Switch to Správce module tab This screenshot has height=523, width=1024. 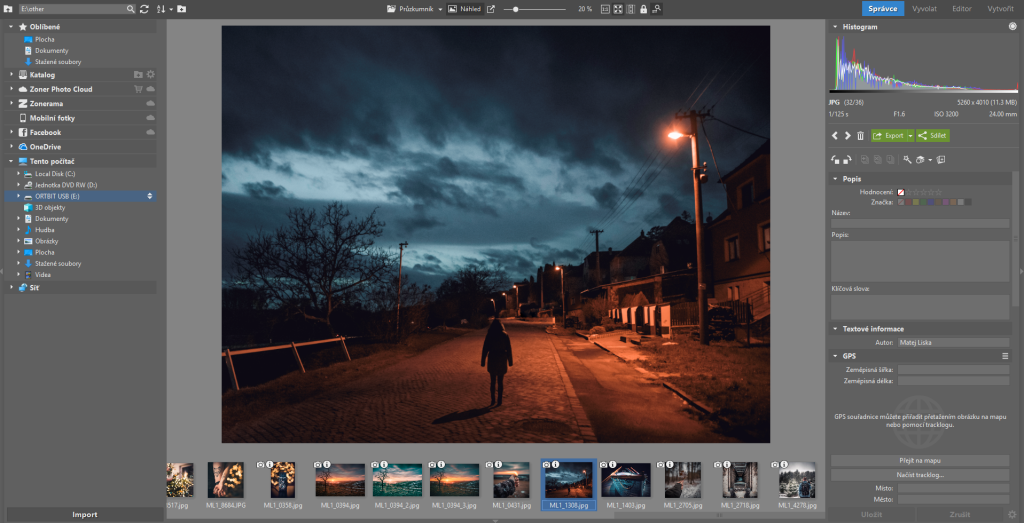tap(883, 8)
